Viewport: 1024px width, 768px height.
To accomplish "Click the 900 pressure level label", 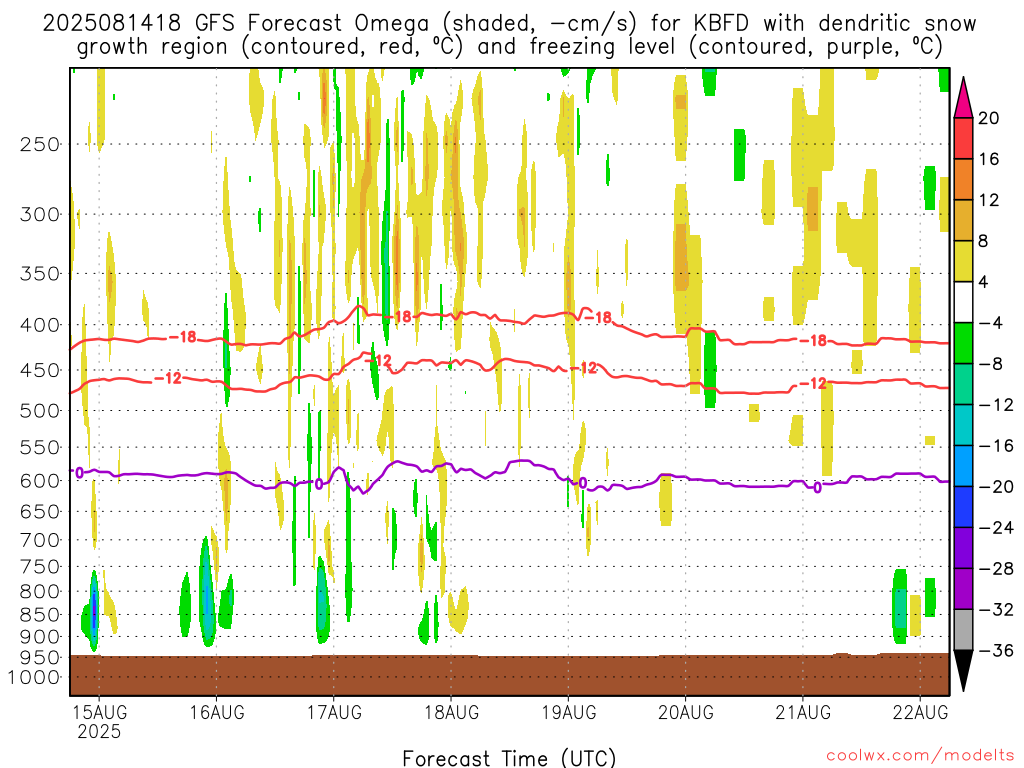I will coord(40,637).
